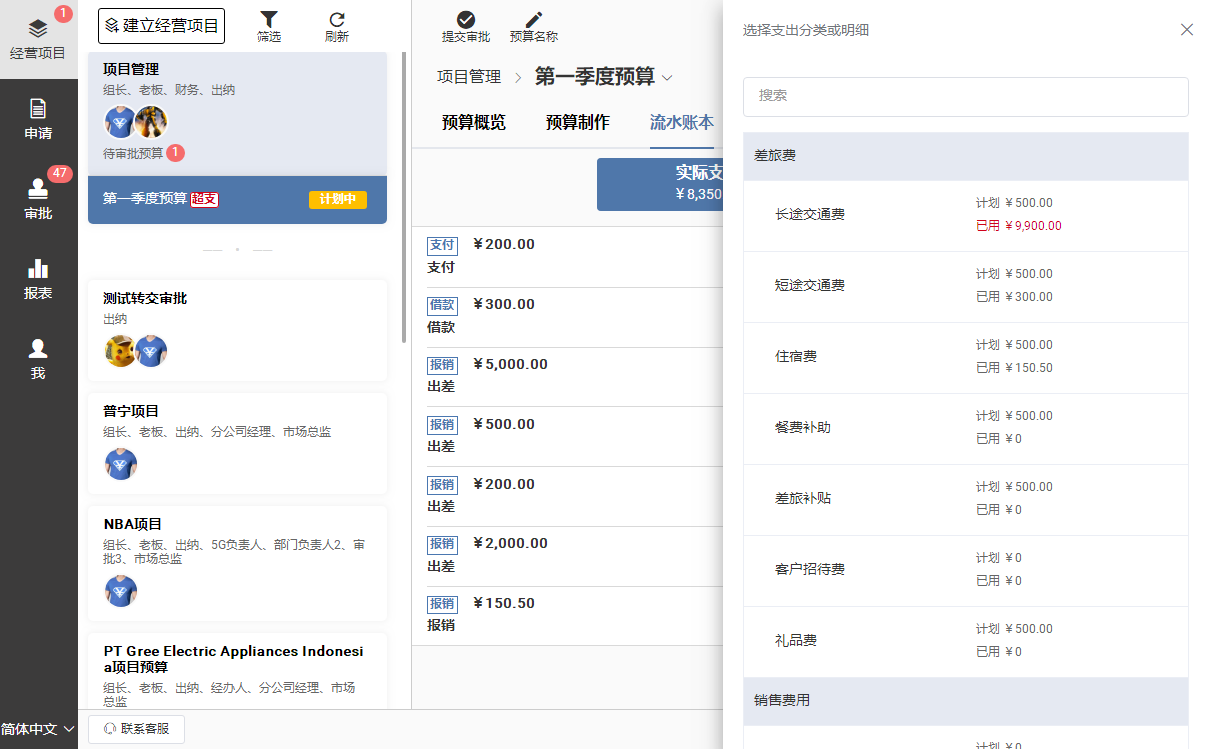Open the 审批 approvals section
The width and height of the screenshot is (1214, 750).
click(x=38, y=199)
